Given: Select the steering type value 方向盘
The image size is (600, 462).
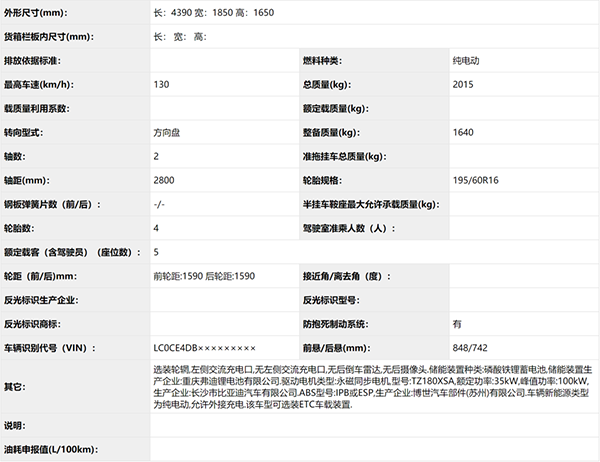Looking at the screenshot, I should (x=166, y=133).
